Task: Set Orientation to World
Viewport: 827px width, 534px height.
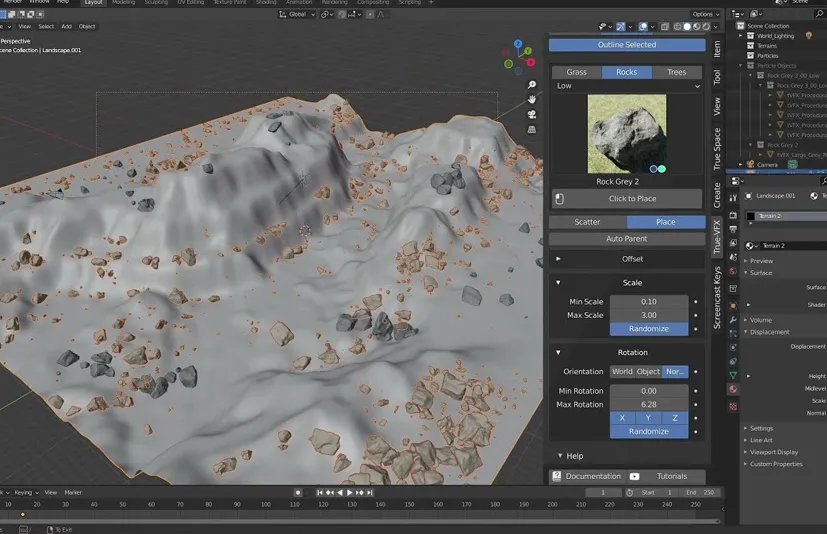Action: click(x=622, y=371)
